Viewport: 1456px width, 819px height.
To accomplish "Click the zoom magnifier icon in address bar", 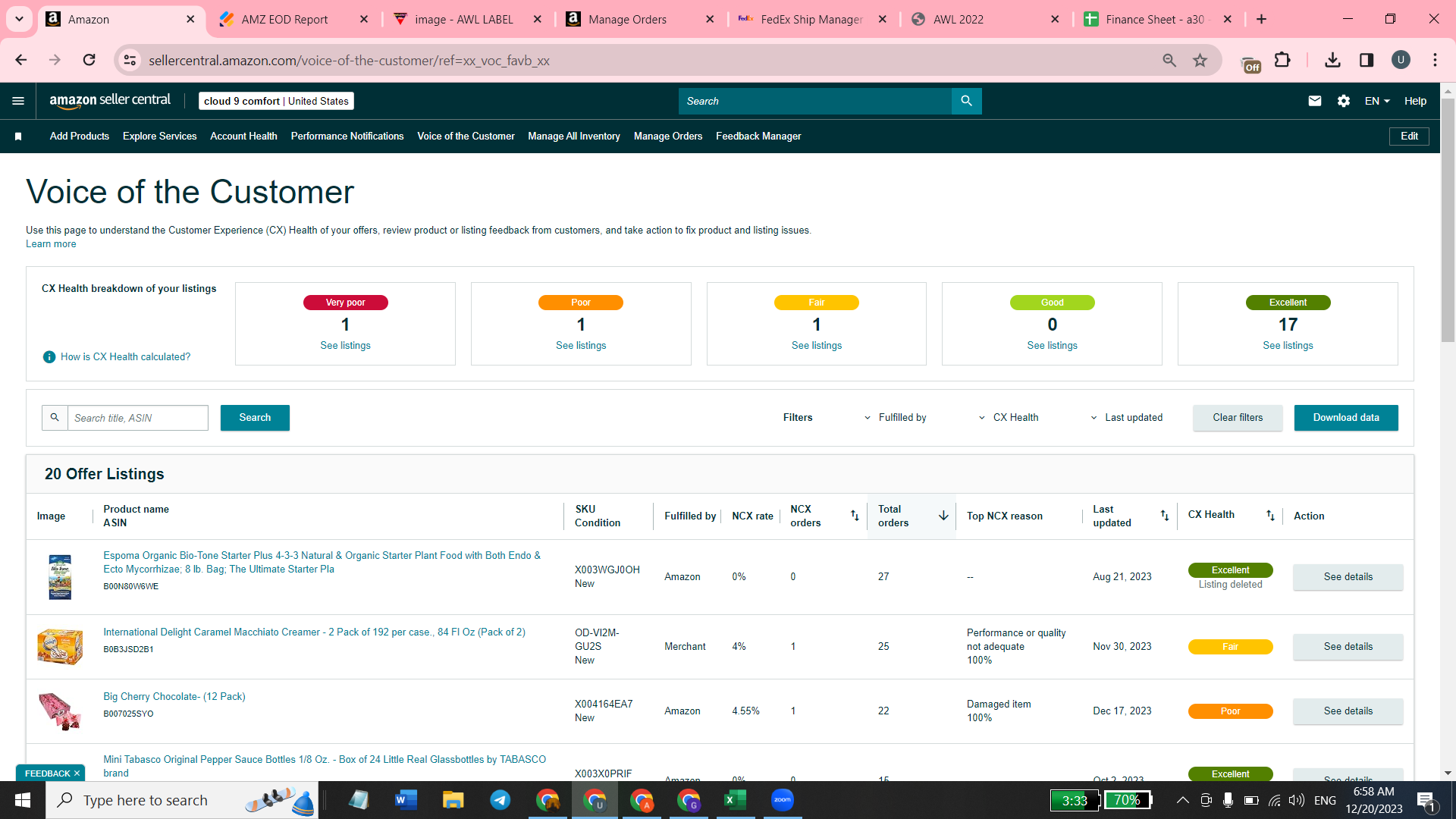I will point(1169,60).
